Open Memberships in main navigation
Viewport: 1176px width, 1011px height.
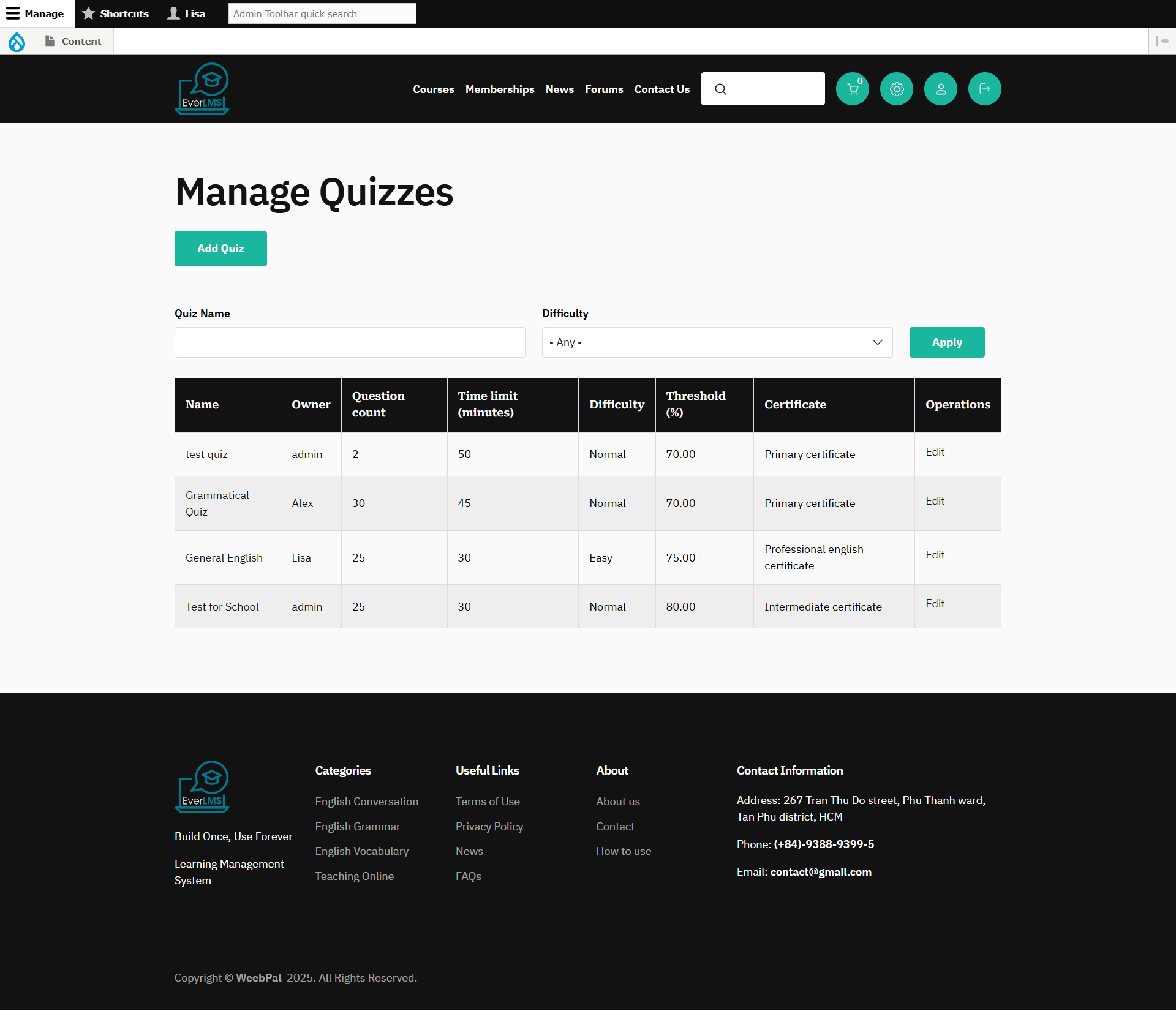point(500,89)
